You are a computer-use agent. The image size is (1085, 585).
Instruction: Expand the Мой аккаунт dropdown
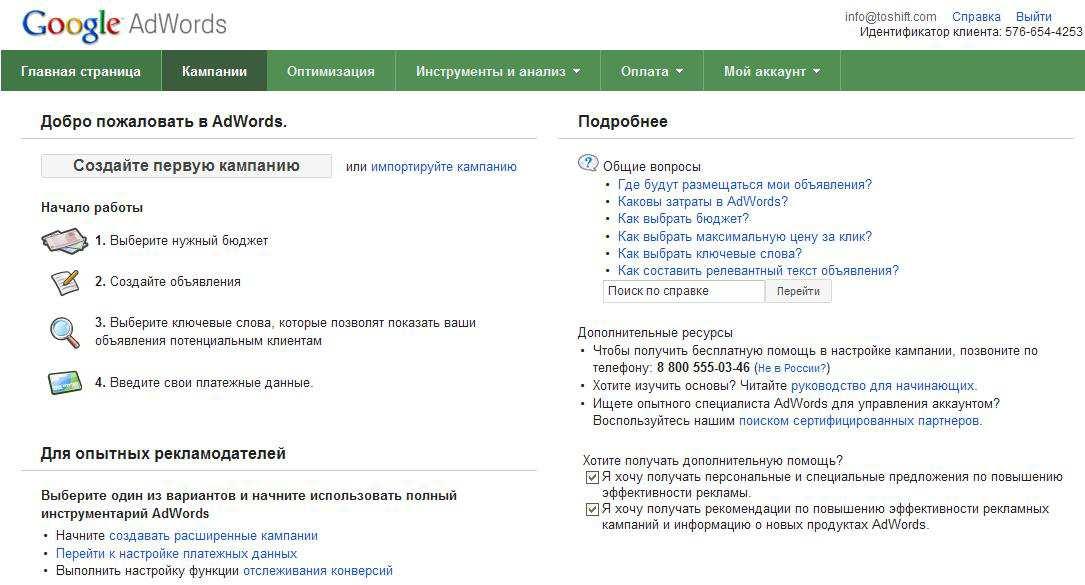click(771, 72)
